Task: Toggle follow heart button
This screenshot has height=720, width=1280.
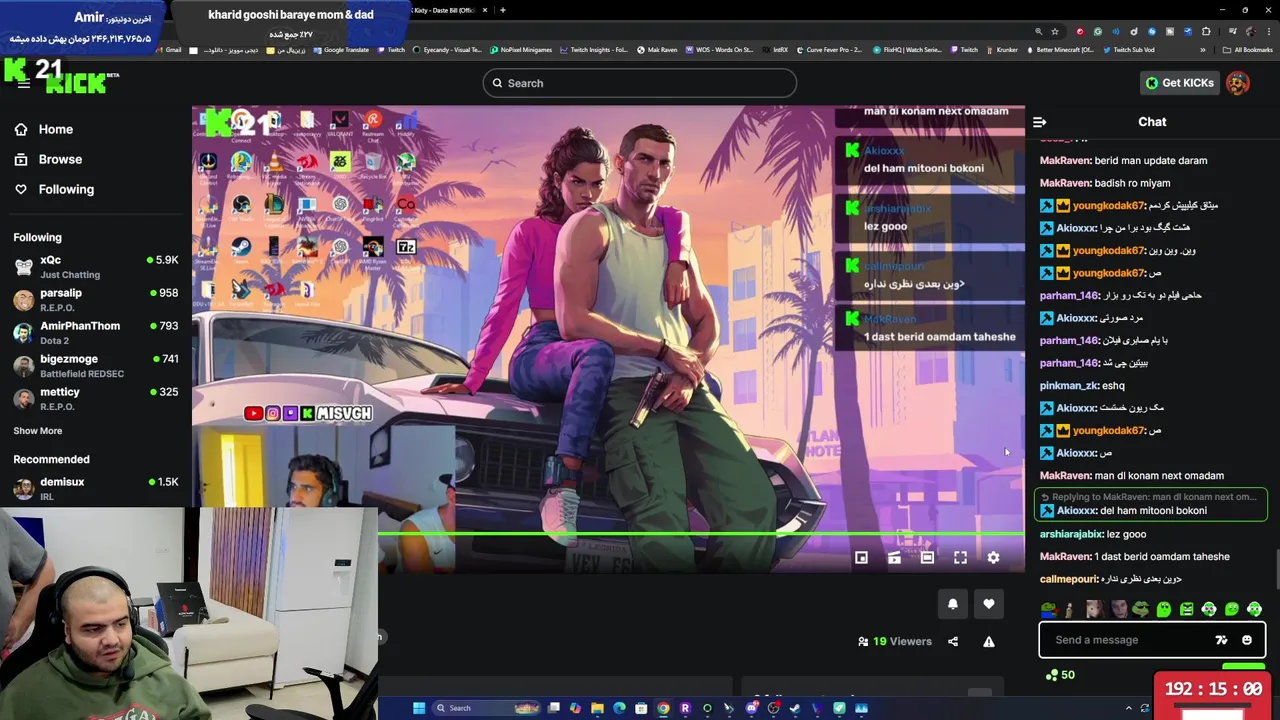Action: [988, 604]
